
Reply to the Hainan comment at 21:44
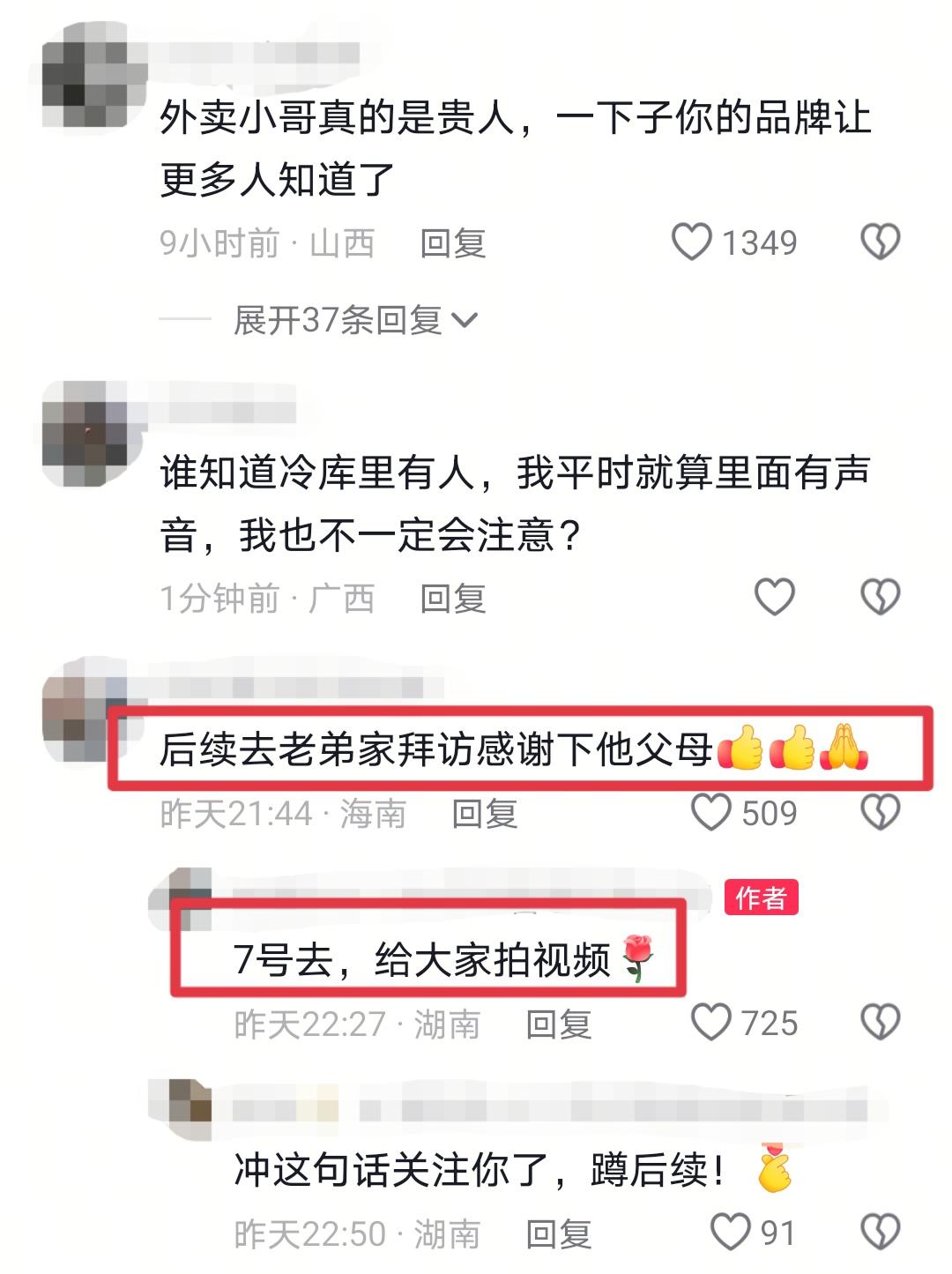tap(485, 813)
